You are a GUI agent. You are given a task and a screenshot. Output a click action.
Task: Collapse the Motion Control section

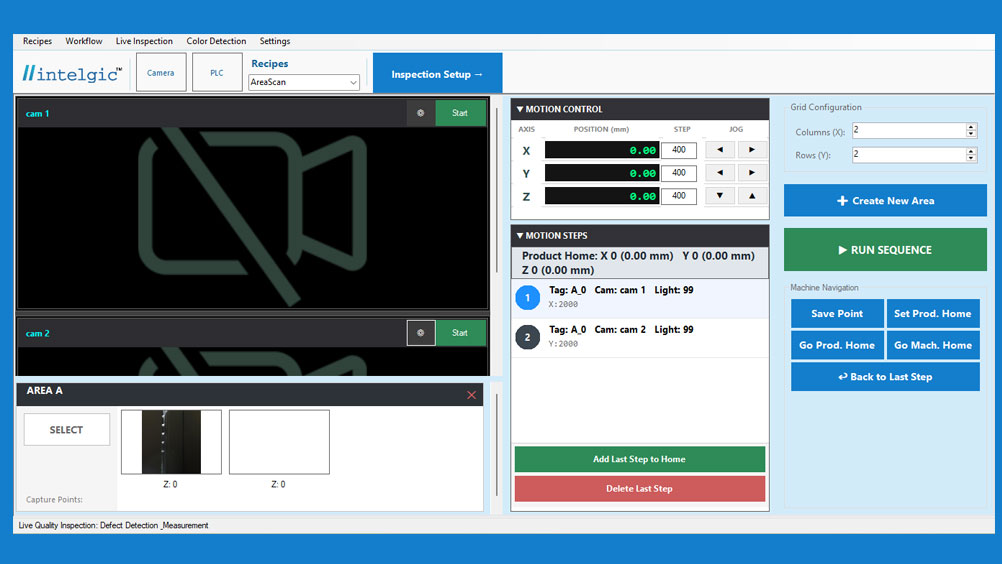pos(520,109)
